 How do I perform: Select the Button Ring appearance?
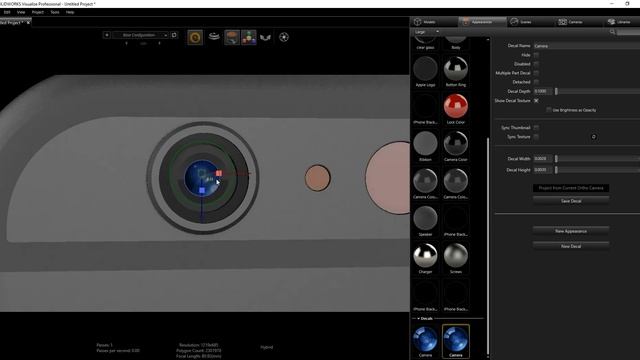[456, 71]
